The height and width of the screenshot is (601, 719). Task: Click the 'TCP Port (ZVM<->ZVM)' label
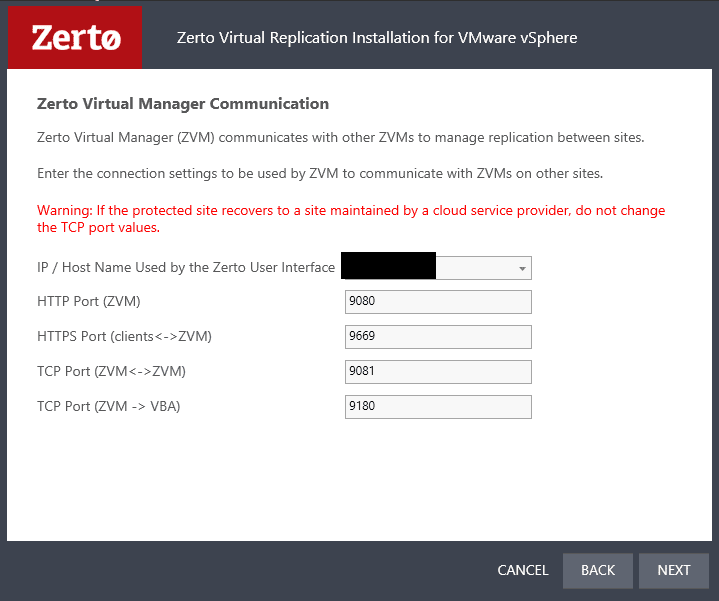point(111,371)
